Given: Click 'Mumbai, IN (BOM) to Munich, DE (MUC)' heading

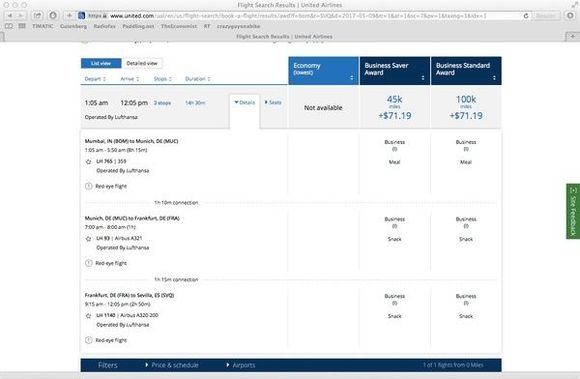Looking at the screenshot, I should click(131, 141).
